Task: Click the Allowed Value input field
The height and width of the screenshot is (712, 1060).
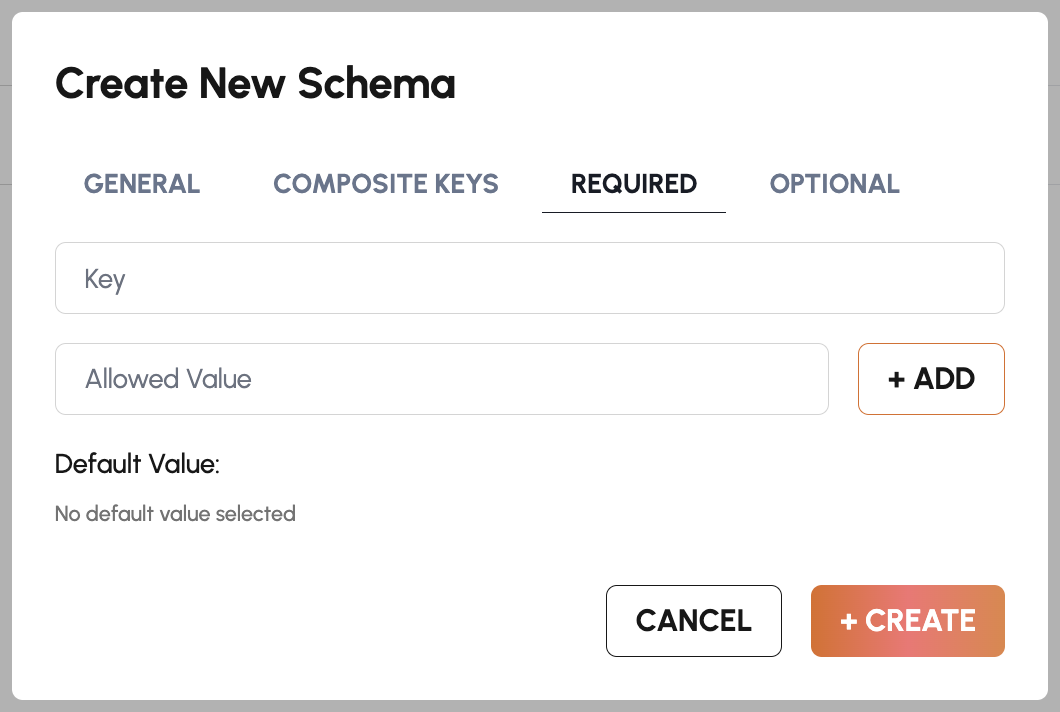Action: pos(442,378)
